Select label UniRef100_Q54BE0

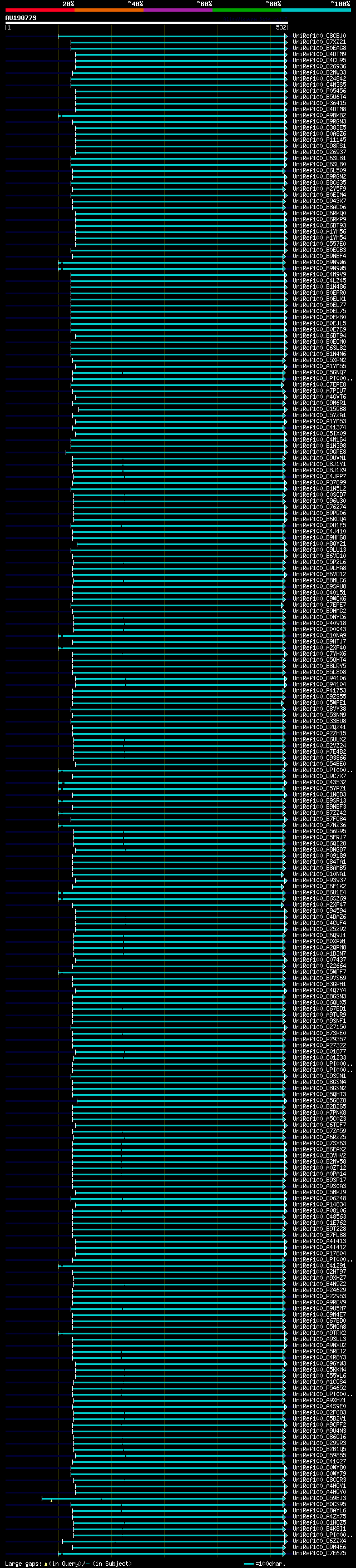pyautogui.click(x=319, y=763)
